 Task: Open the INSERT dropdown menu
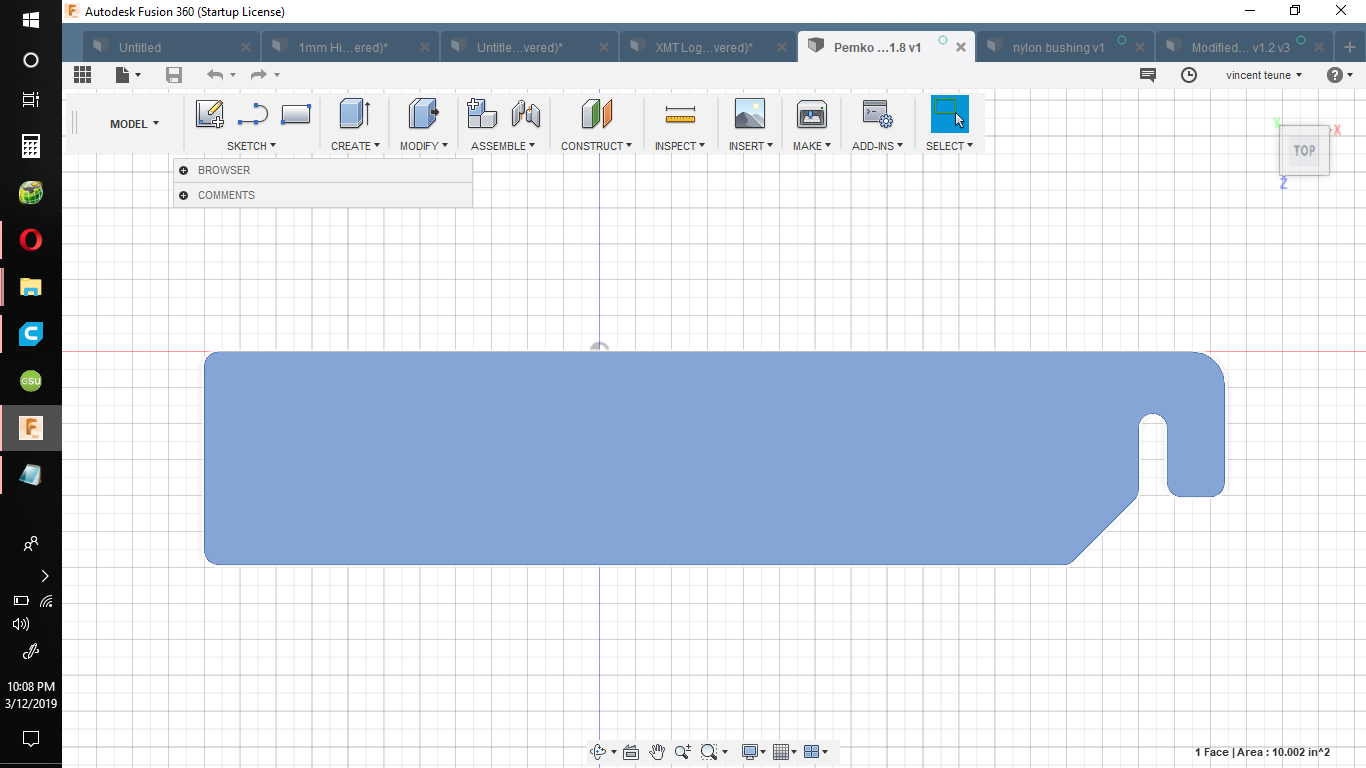pyautogui.click(x=750, y=146)
